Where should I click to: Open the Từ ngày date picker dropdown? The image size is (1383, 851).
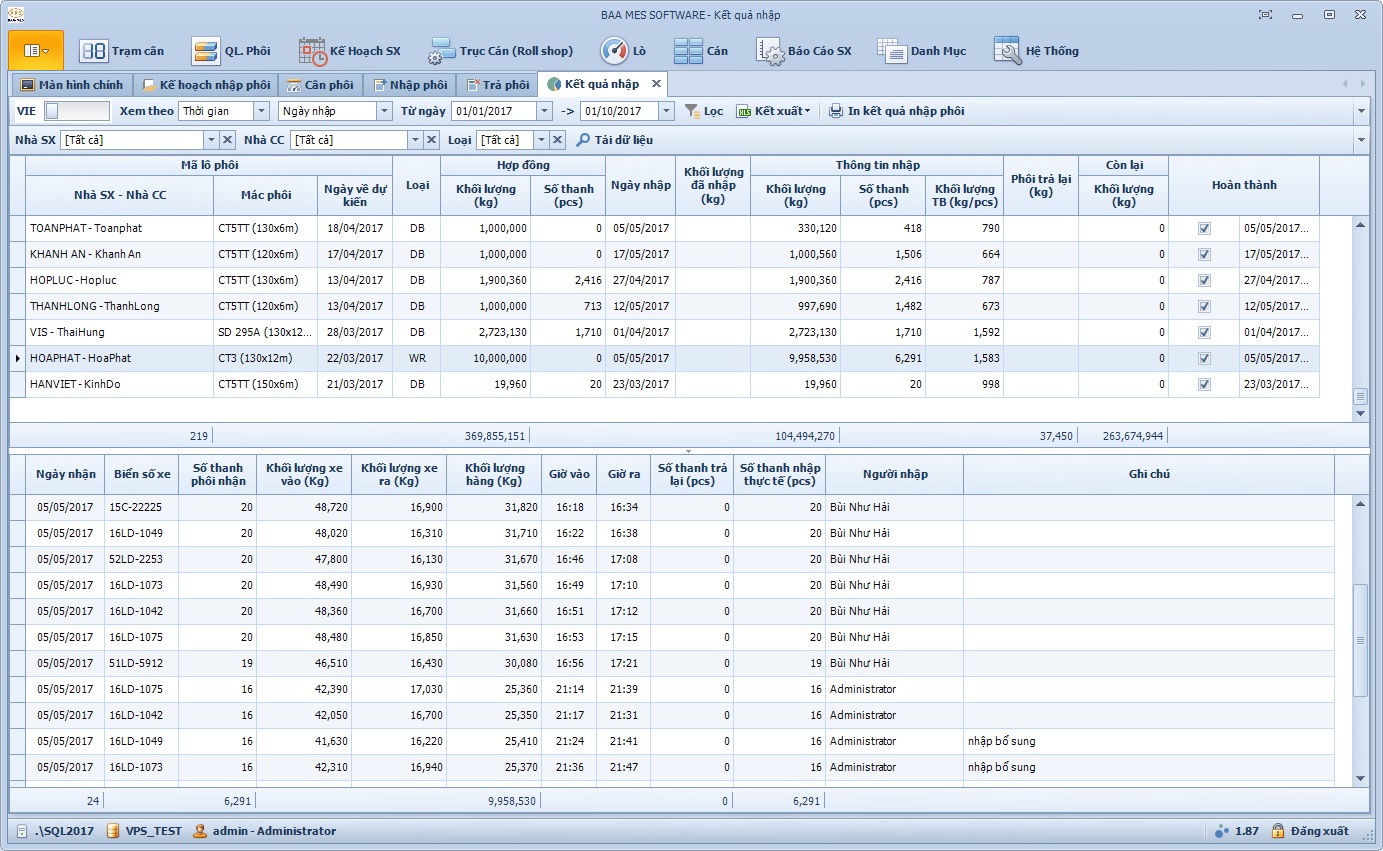[544, 111]
